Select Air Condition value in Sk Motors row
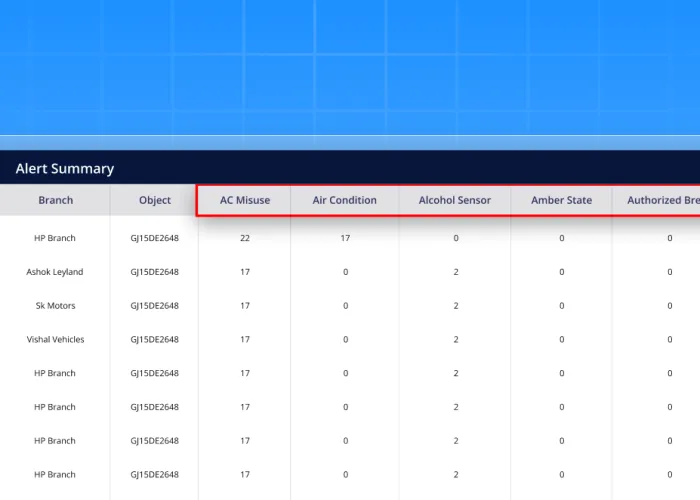Screen dimensions: 700x500 (345, 306)
